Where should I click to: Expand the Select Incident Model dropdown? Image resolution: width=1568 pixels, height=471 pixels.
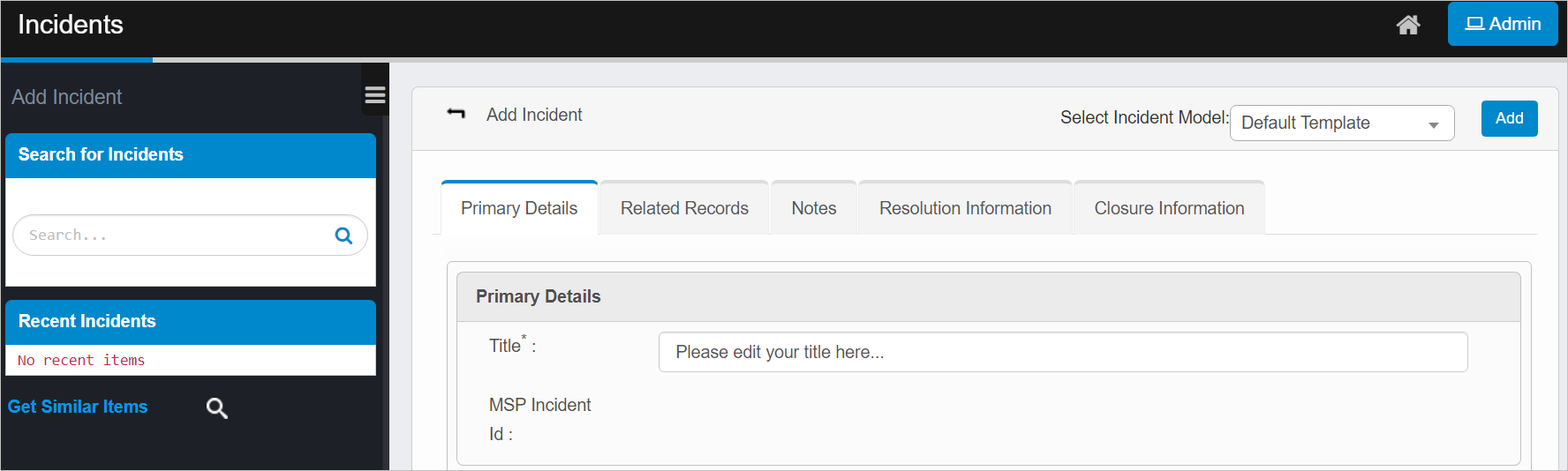point(1341,123)
